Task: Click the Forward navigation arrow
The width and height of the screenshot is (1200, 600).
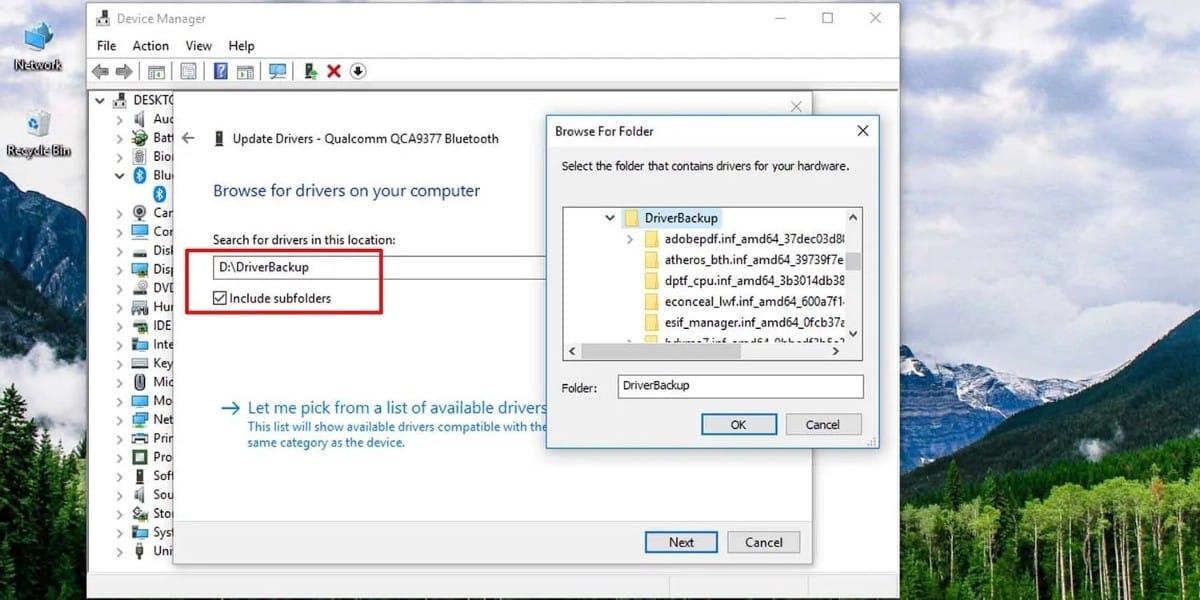Action: 124,71
